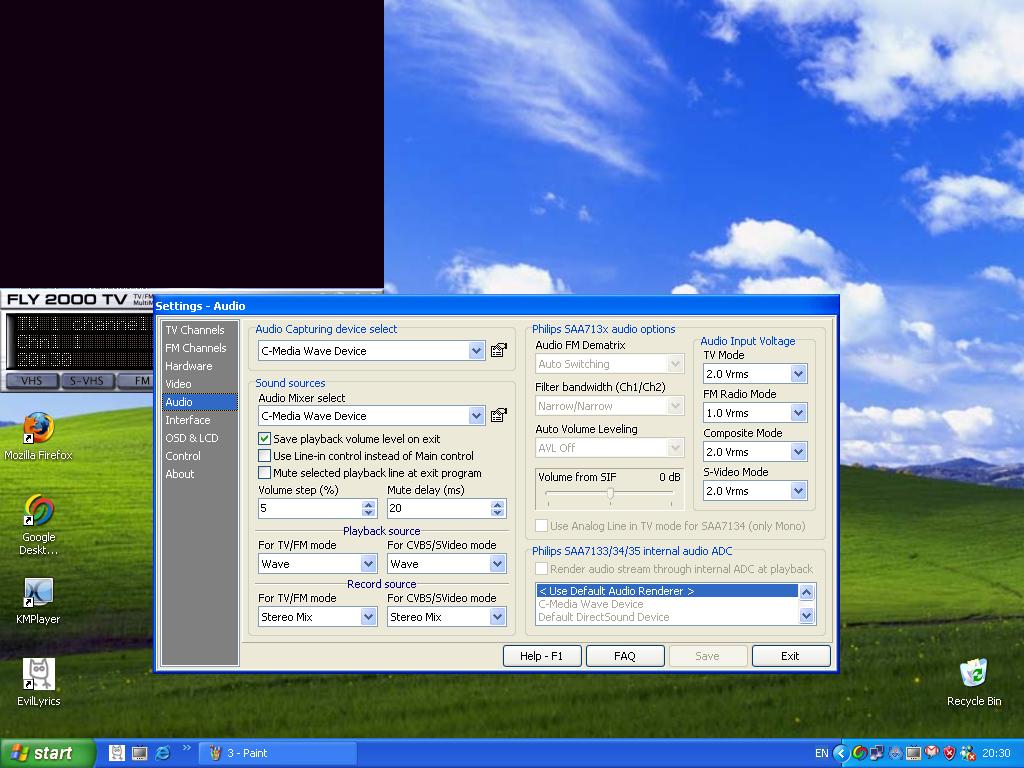Open audio mixer properties icon

pos(498,416)
